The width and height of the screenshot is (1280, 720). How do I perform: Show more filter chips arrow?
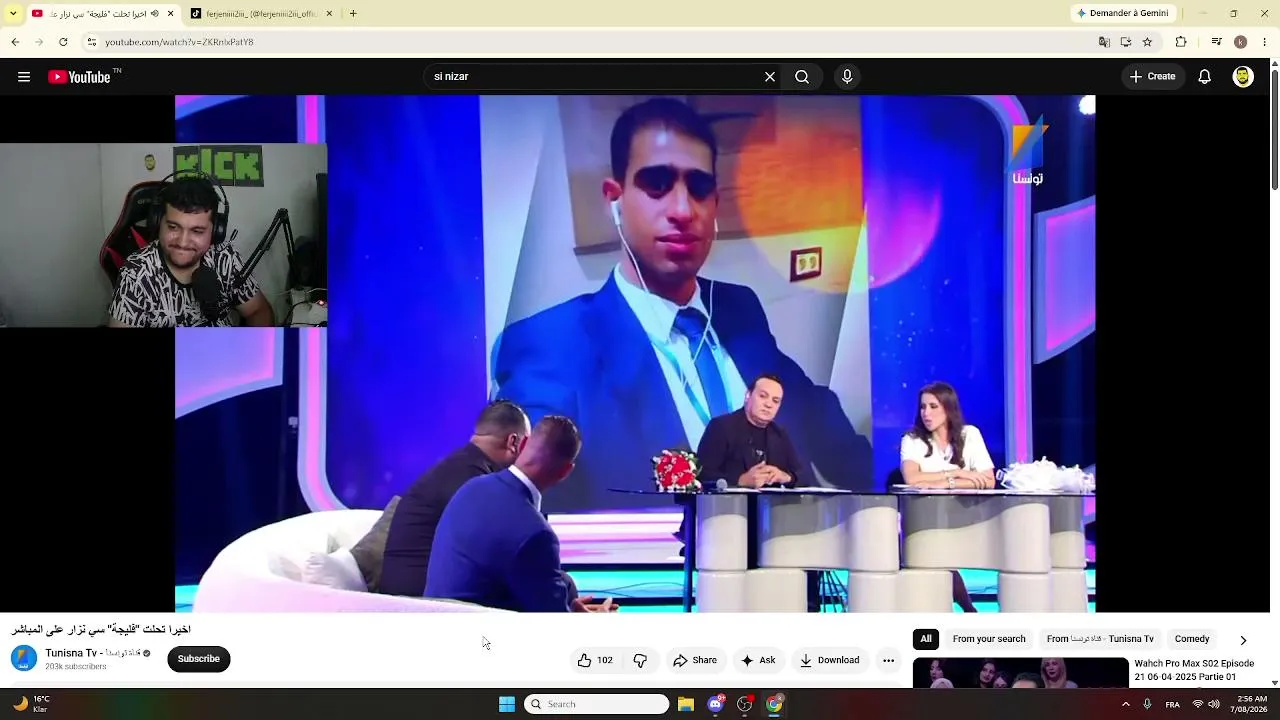1243,640
